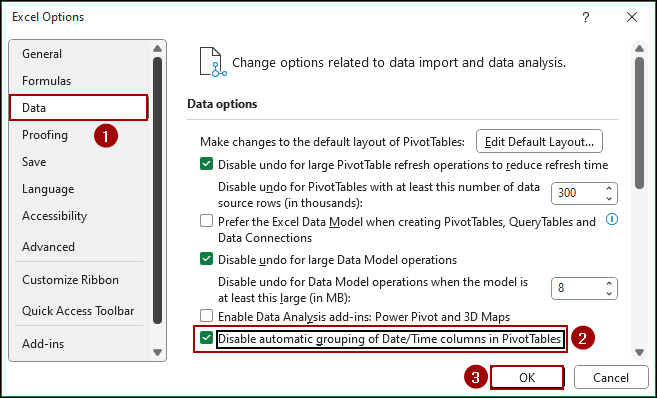Increase the Data Model size value 8
The width and height of the screenshot is (657, 398).
click(x=609, y=284)
